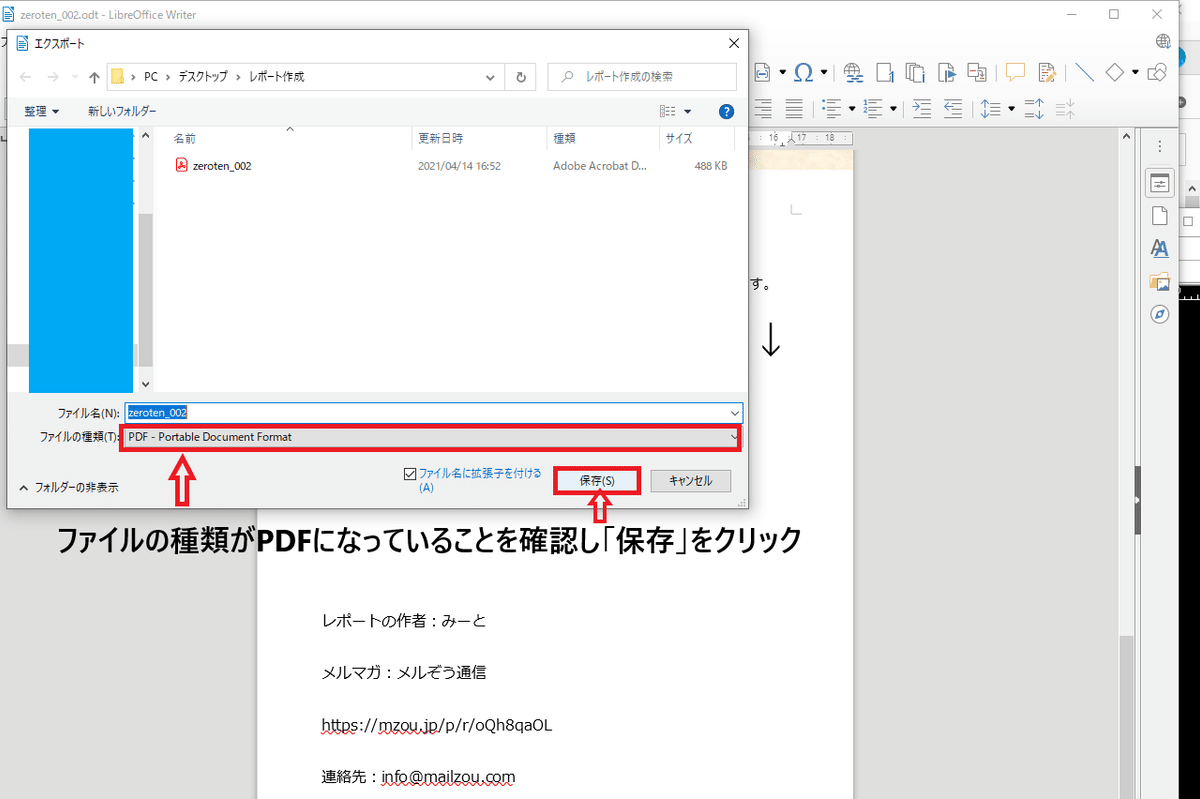Navigate to デスクトップ in breadcrumb
Viewport: 1200px width, 799px height.
pos(202,76)
